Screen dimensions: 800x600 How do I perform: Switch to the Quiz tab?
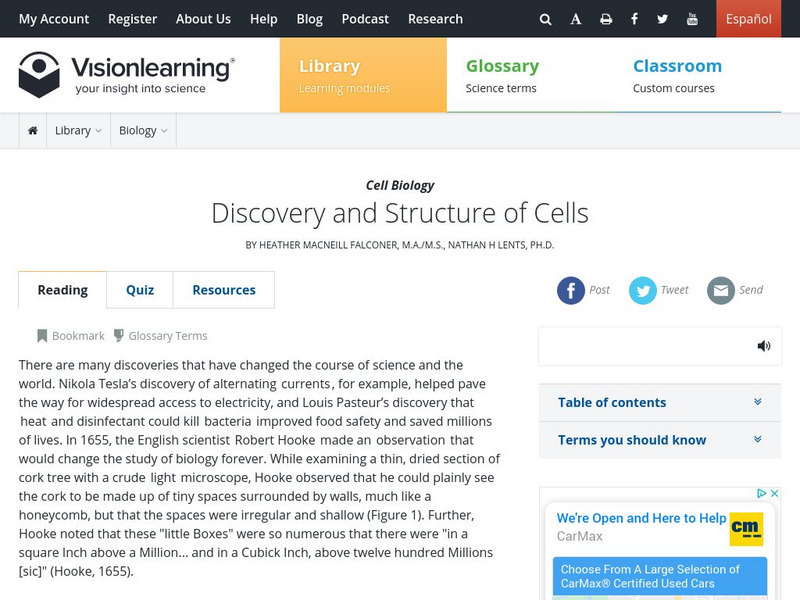pyautogui.click(x=140, y=290)
